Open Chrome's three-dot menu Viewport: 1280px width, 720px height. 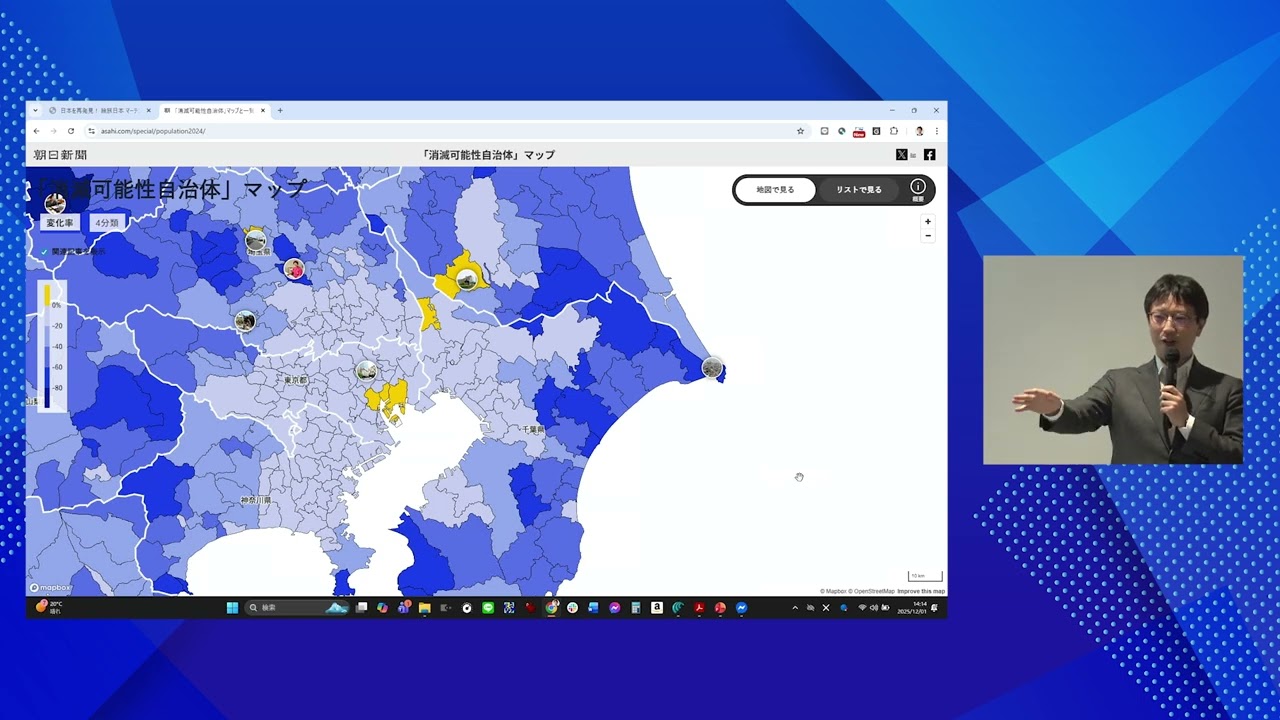pyautogui.click(x=937, y=131)
